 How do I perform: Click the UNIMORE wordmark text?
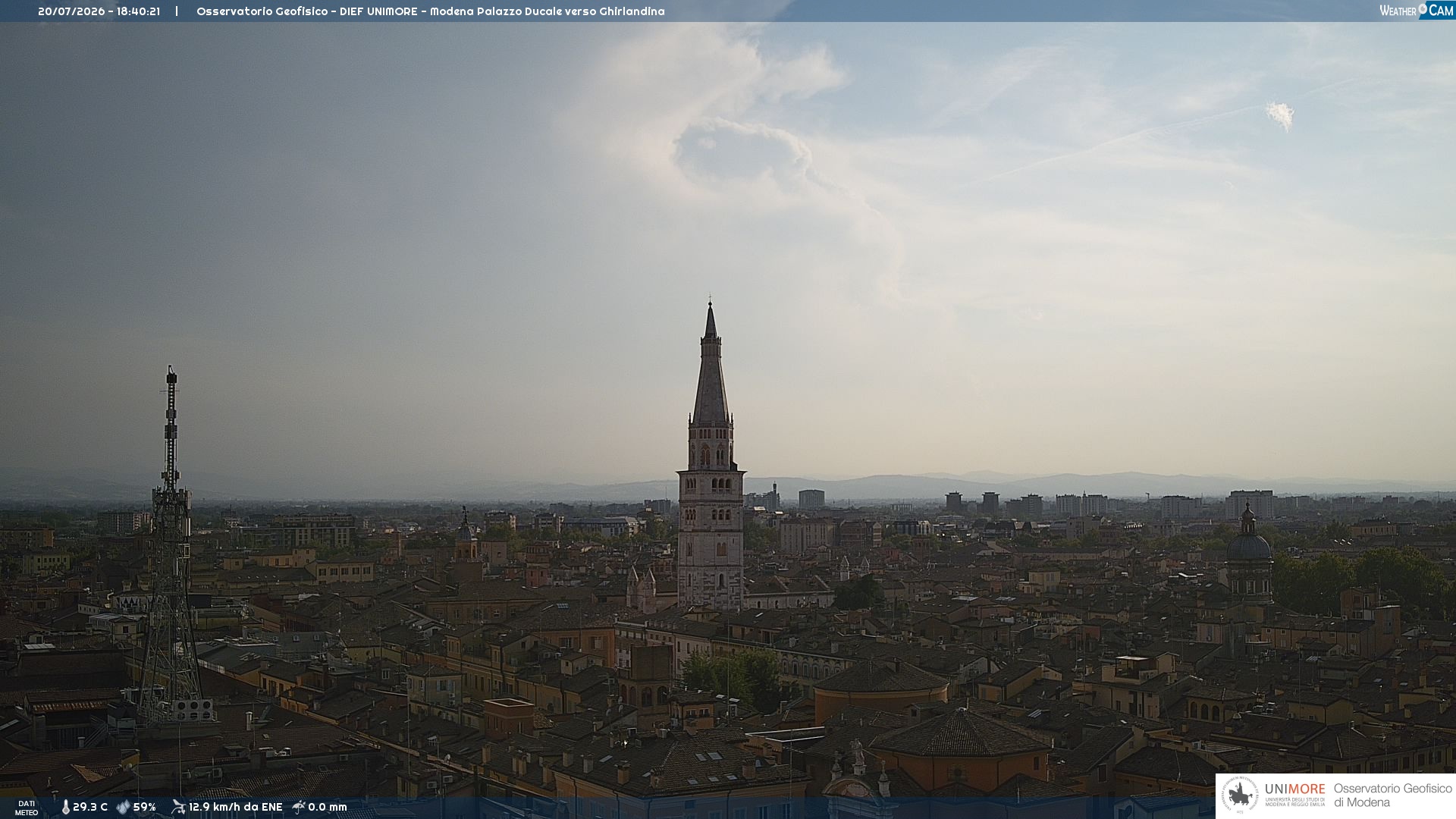click(1295, 789)
